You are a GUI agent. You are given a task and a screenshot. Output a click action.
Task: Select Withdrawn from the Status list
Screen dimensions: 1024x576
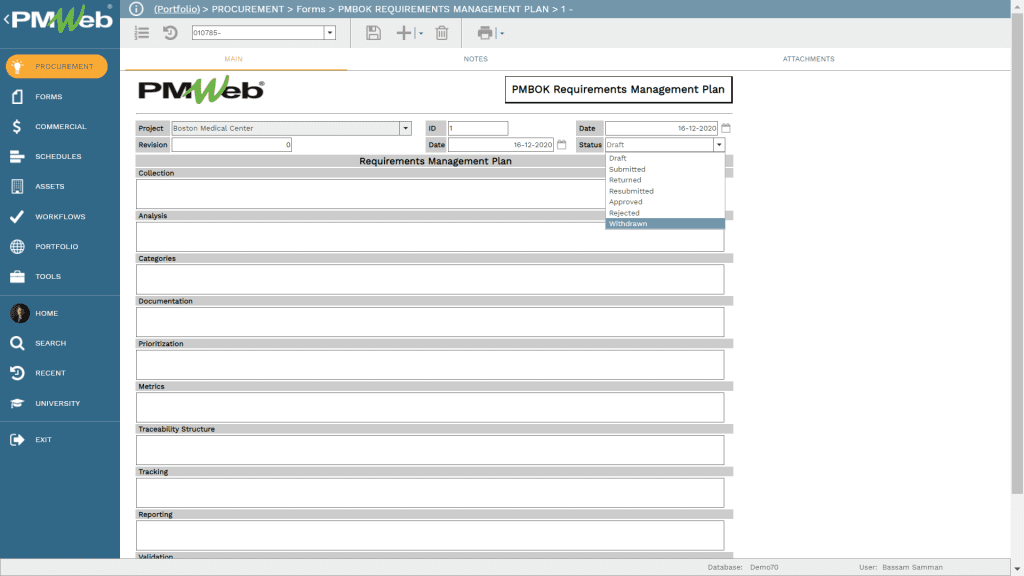pos(665,223)
